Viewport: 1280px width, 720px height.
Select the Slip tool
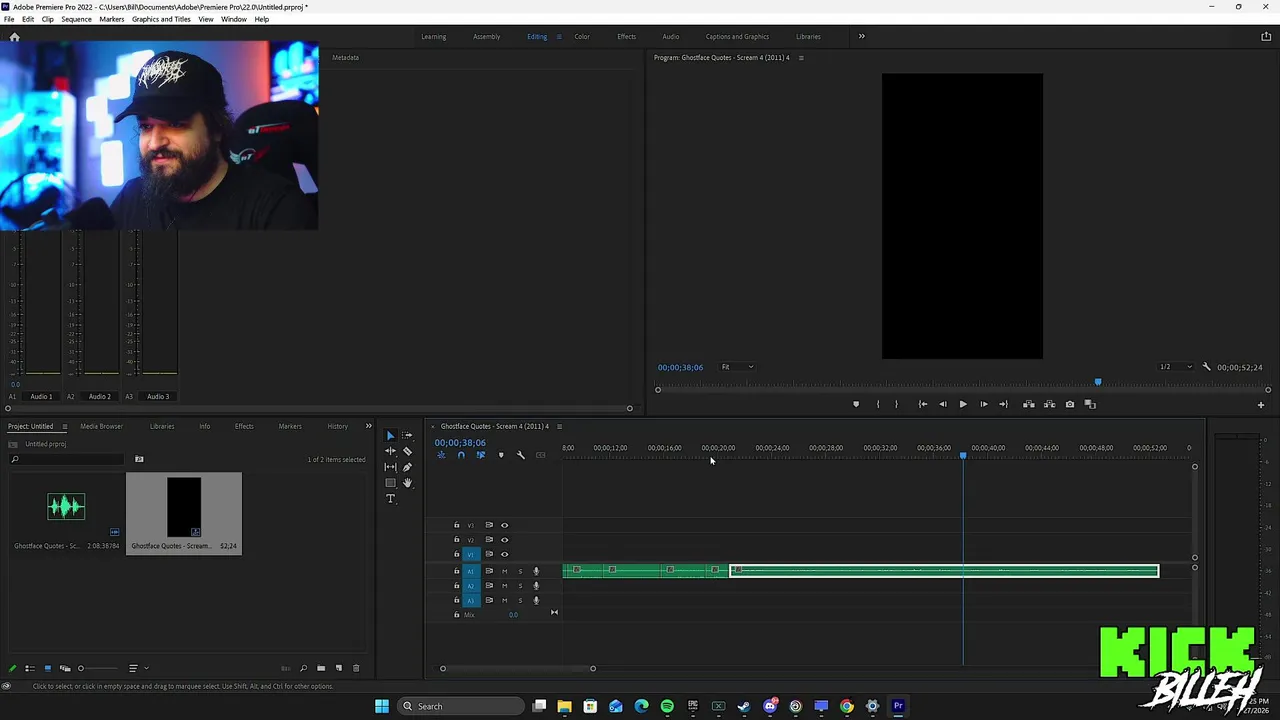pyautogui.click(x=390, y=467)
